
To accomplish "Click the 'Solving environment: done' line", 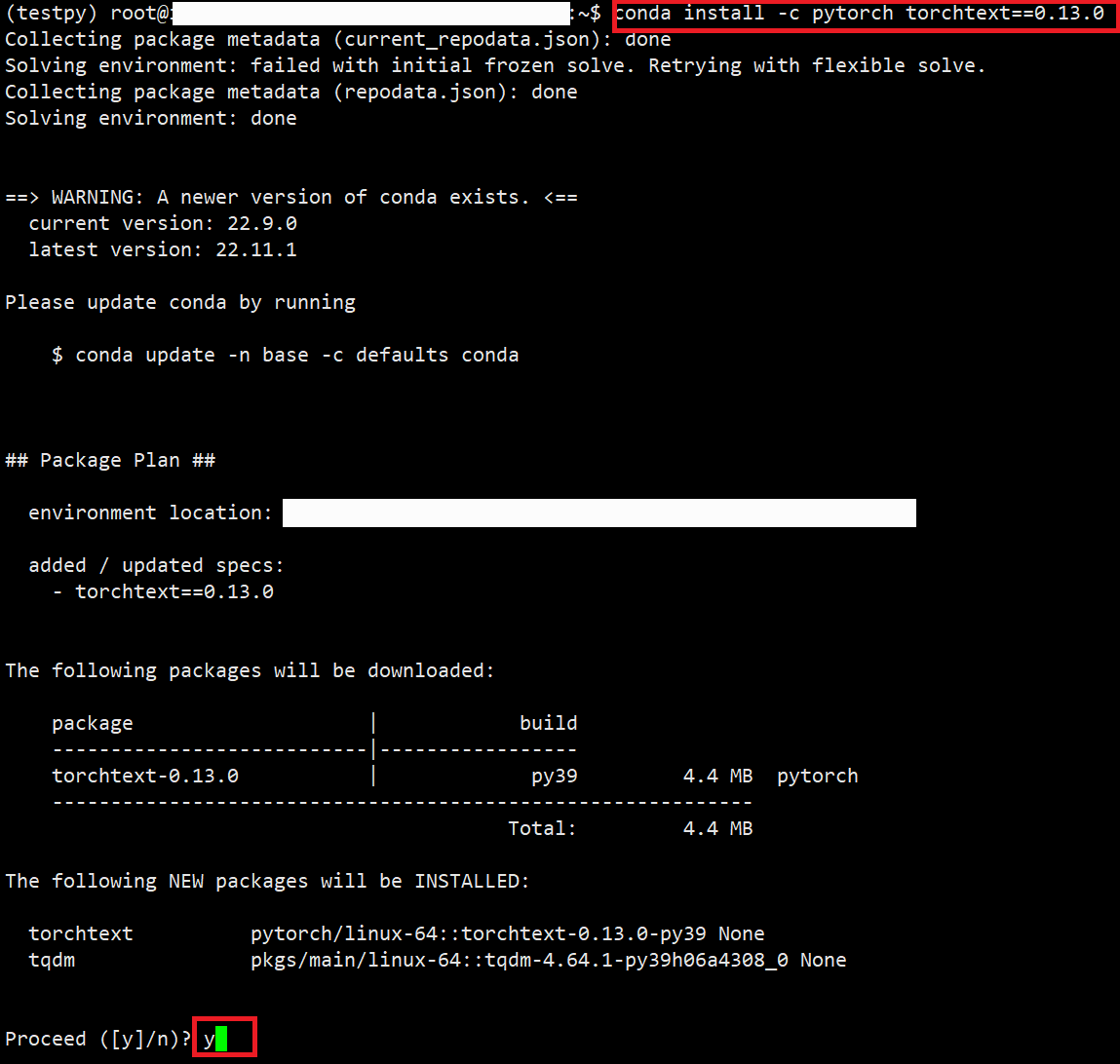I will [x=151, y=119].
